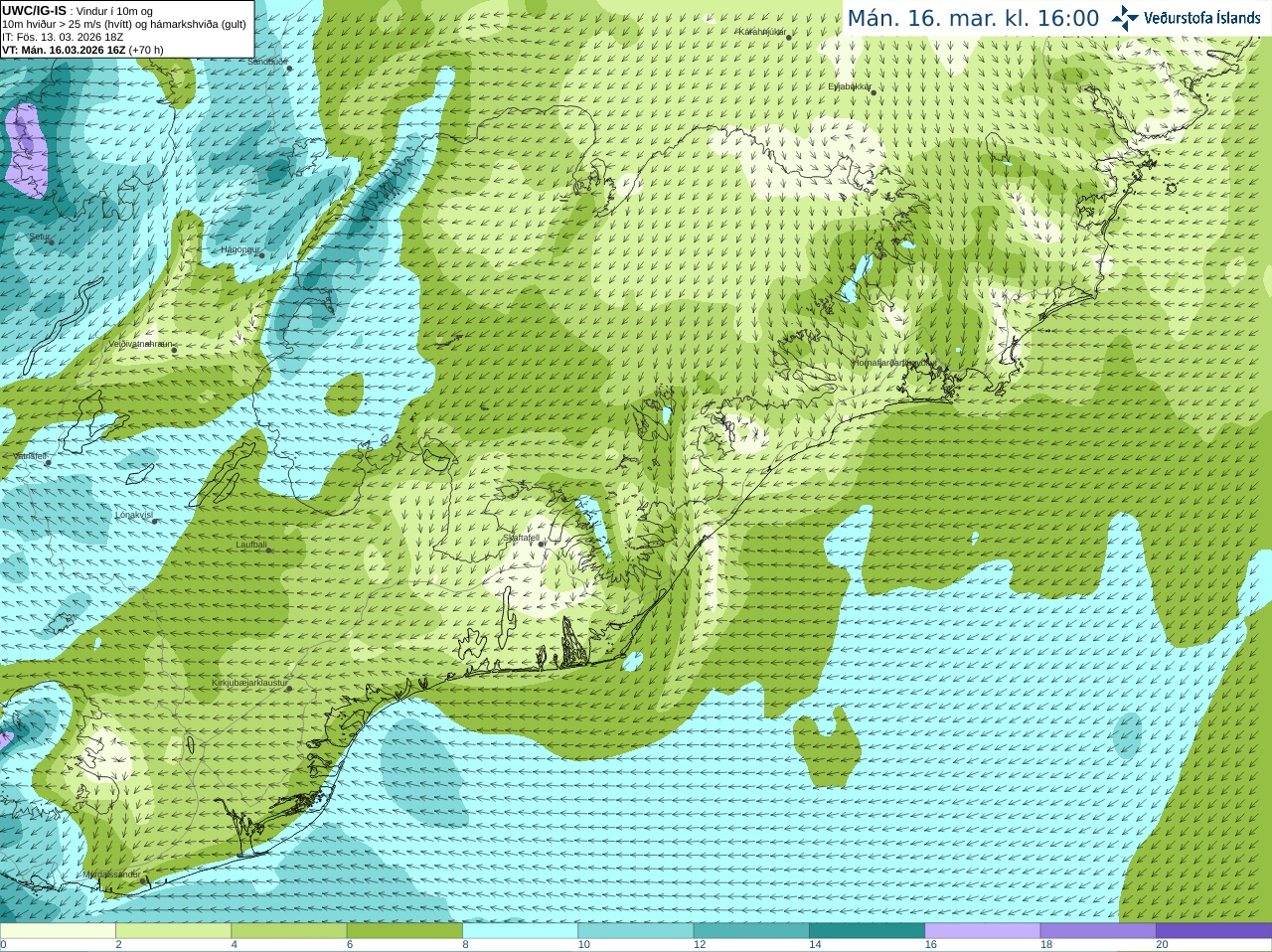Image resolution: width=1272 pixels, height=952 pixels.
Task: Click the '10m hviður > 25 m/s' description line
Action: (124, 24)
